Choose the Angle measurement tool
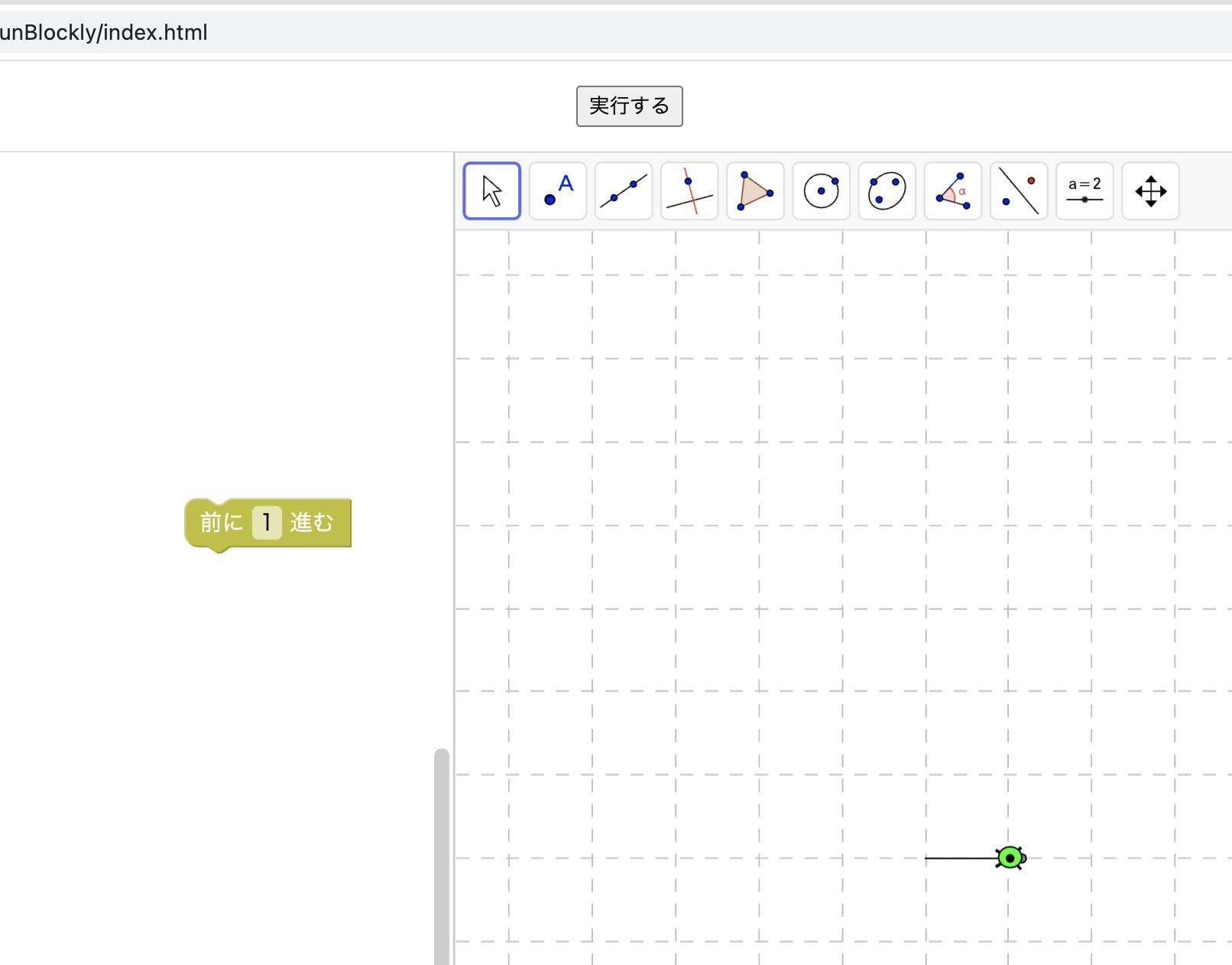The image size is (1232, 965). pyautogui.click(x=952, y=191)
